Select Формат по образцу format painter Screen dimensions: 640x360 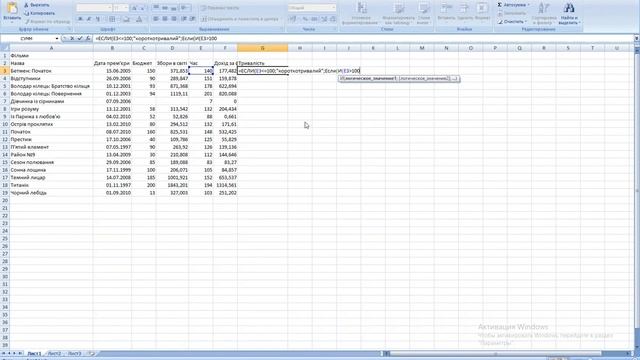(x=47, y=21)
